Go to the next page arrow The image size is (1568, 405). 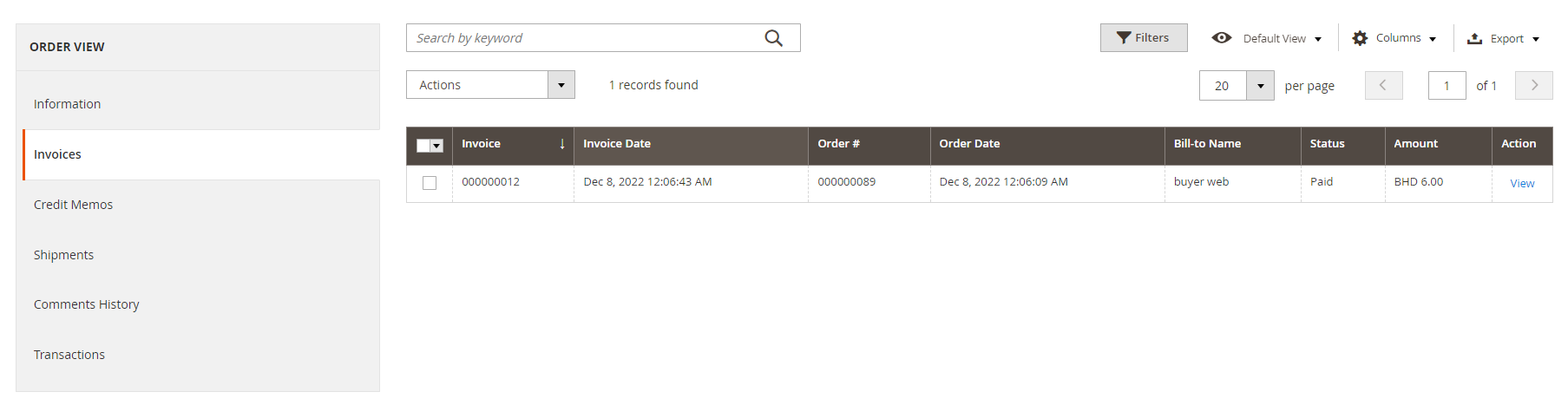[1533, 85]
